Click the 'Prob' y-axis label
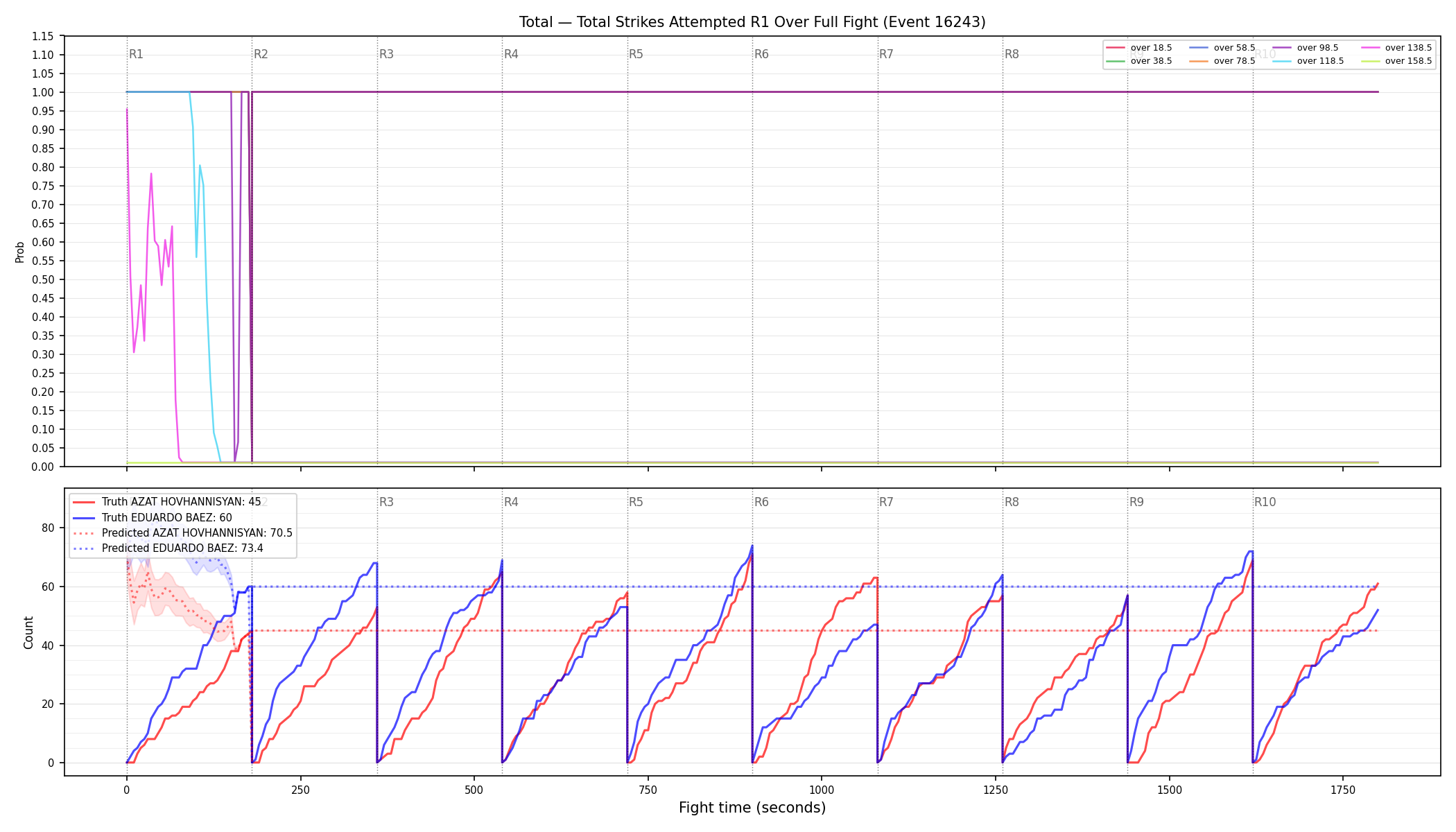The image size is (1456, 832). (x=20, y=252)
